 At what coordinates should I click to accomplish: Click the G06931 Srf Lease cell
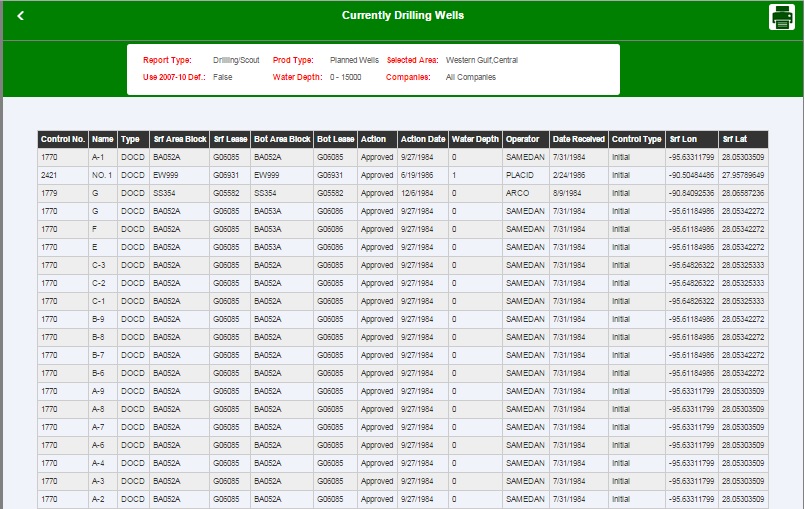230,175
